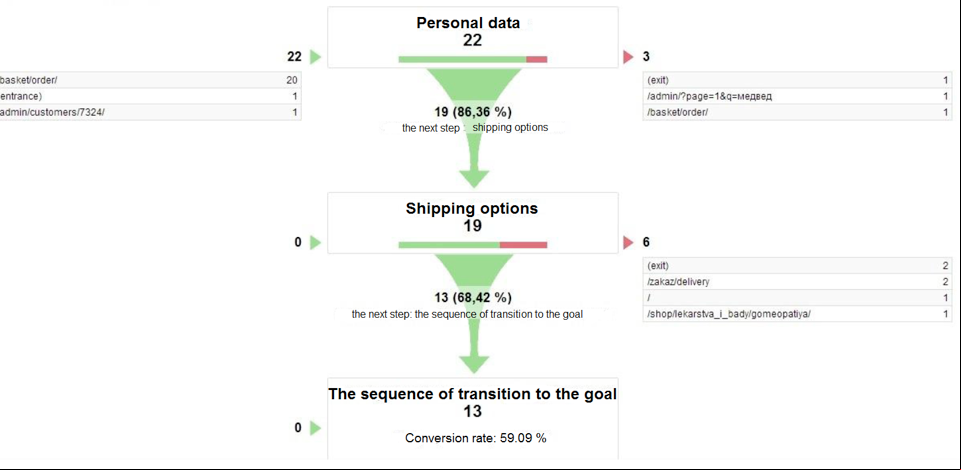
Task: Select /shop/lekarstva_i_bady/gomeopatiya/ exit row
Action: [797, 314]
